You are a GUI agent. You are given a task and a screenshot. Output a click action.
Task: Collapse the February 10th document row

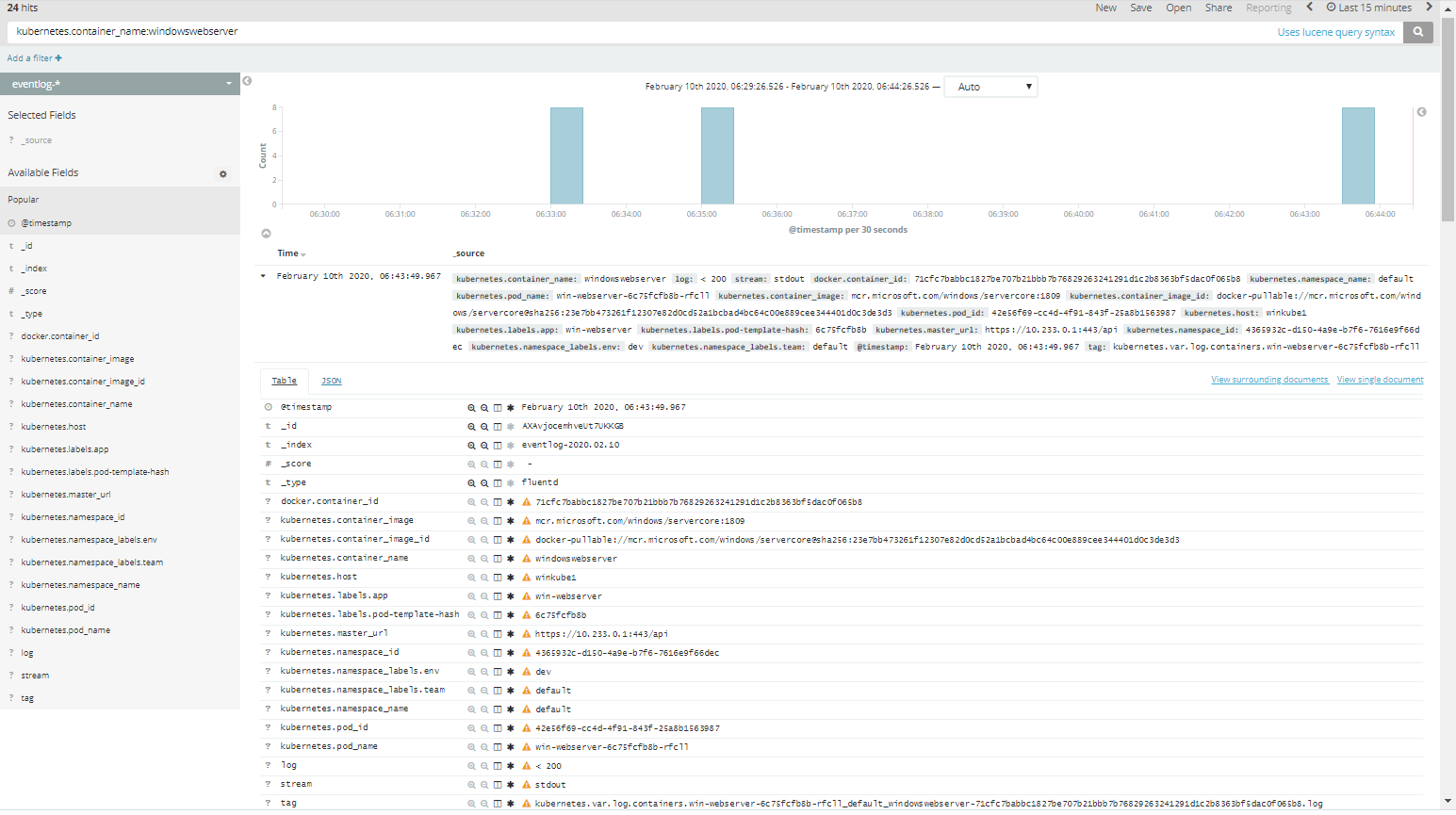tap(263, 276)
